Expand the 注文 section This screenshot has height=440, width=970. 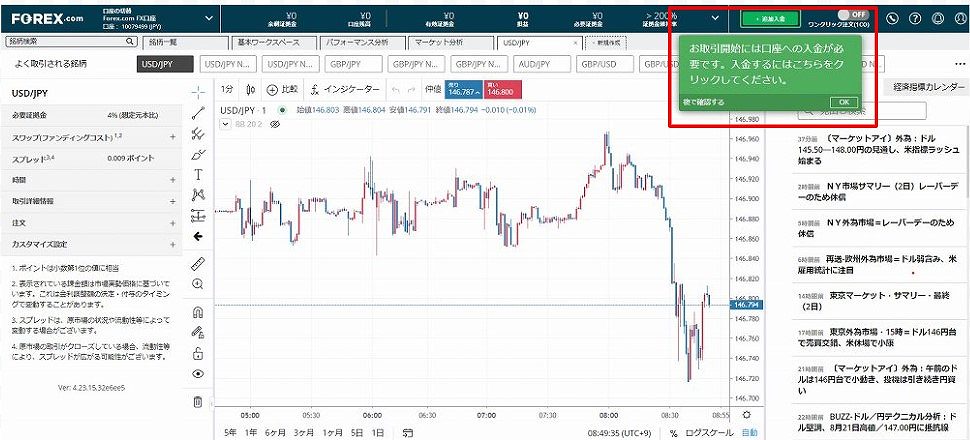pyautogui.click(x=173, y=222)
